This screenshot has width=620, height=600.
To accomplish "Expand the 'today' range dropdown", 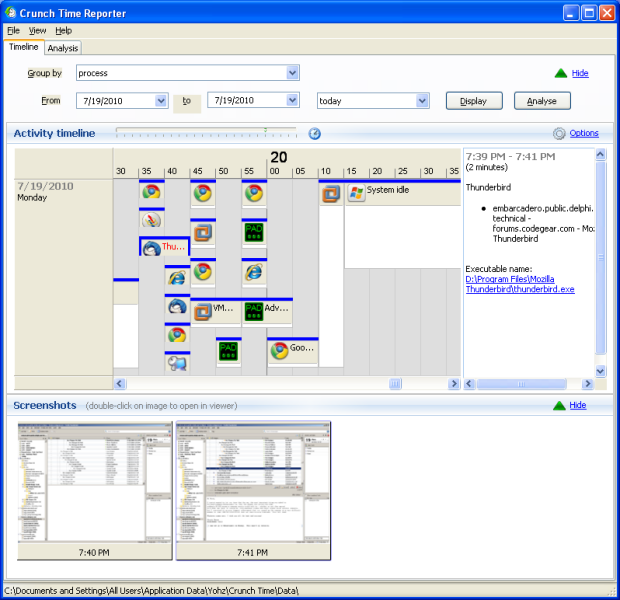I will tap(422, 101).
